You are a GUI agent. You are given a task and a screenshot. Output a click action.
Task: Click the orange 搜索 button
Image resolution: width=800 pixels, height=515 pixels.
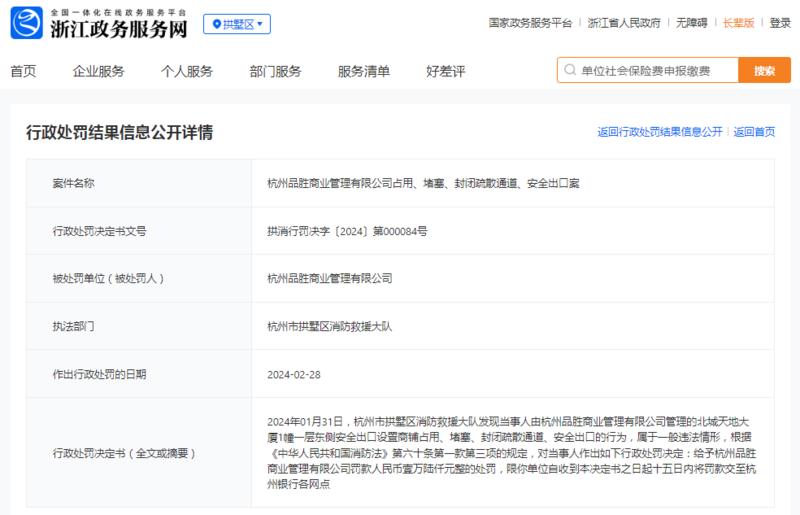pyautogui.click(x=764, y=70)
